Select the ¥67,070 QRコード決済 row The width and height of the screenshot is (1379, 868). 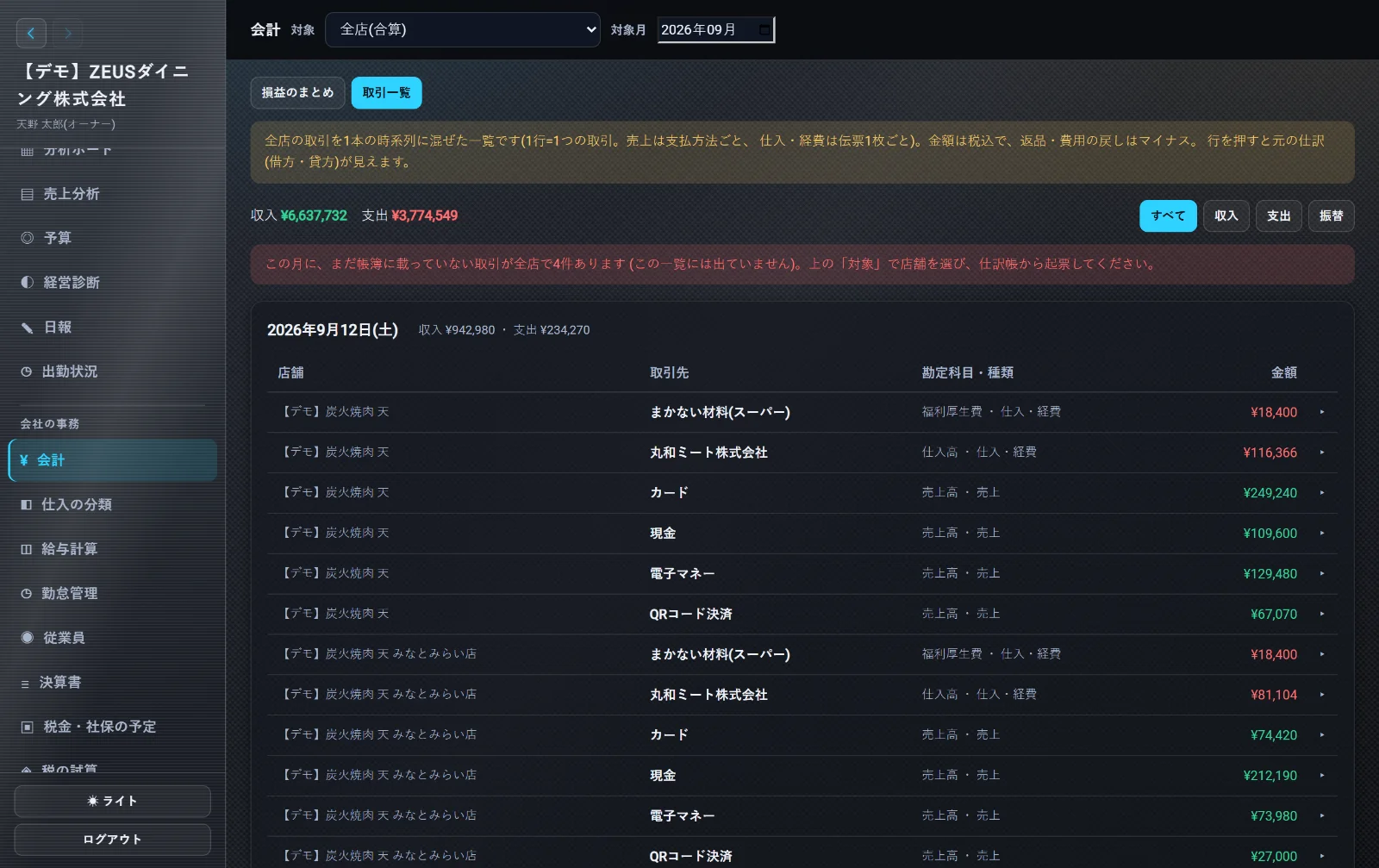pos(802,614)
